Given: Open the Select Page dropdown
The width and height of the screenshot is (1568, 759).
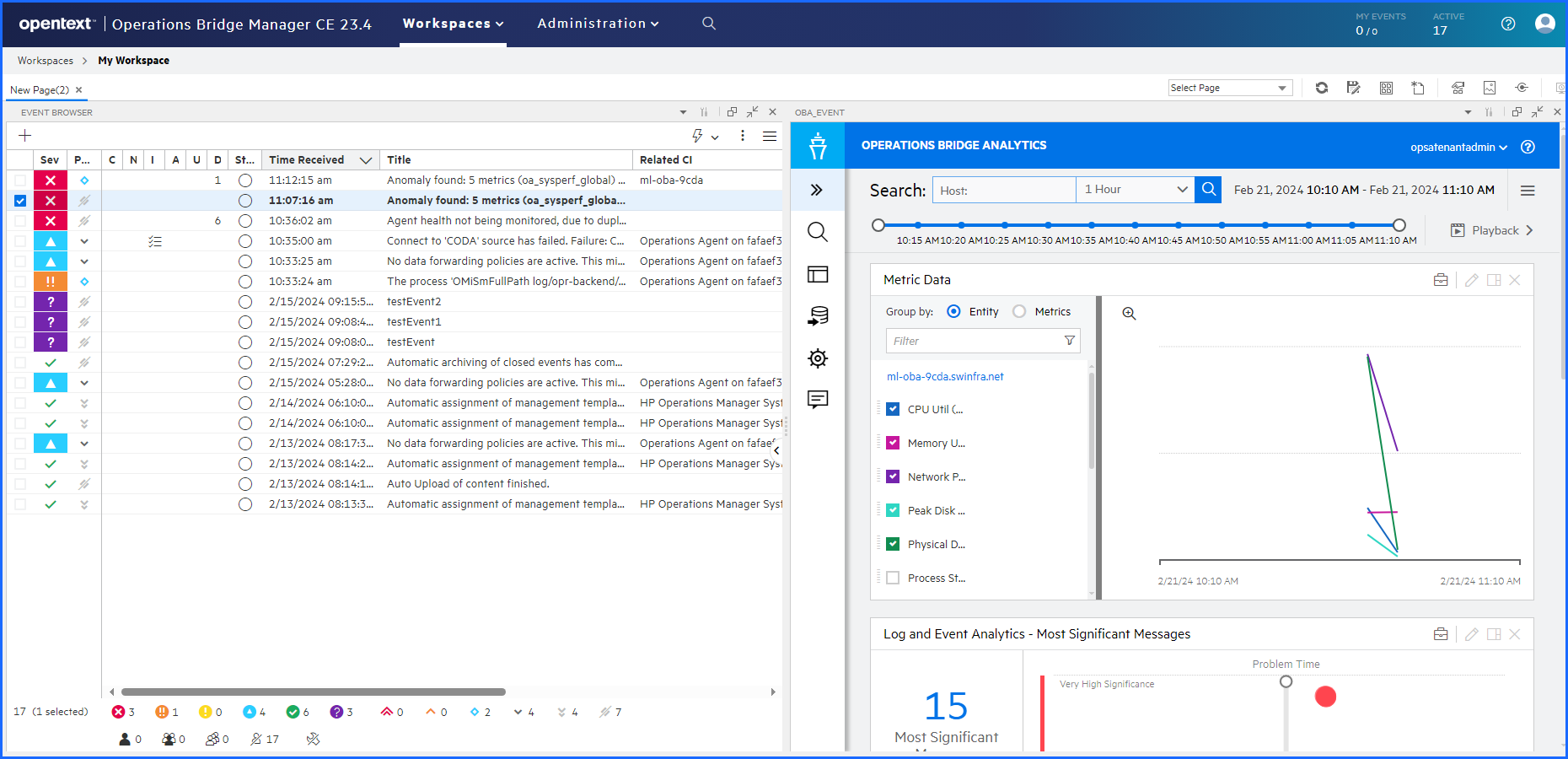Looking at the screenshot, I should 1230,88.
